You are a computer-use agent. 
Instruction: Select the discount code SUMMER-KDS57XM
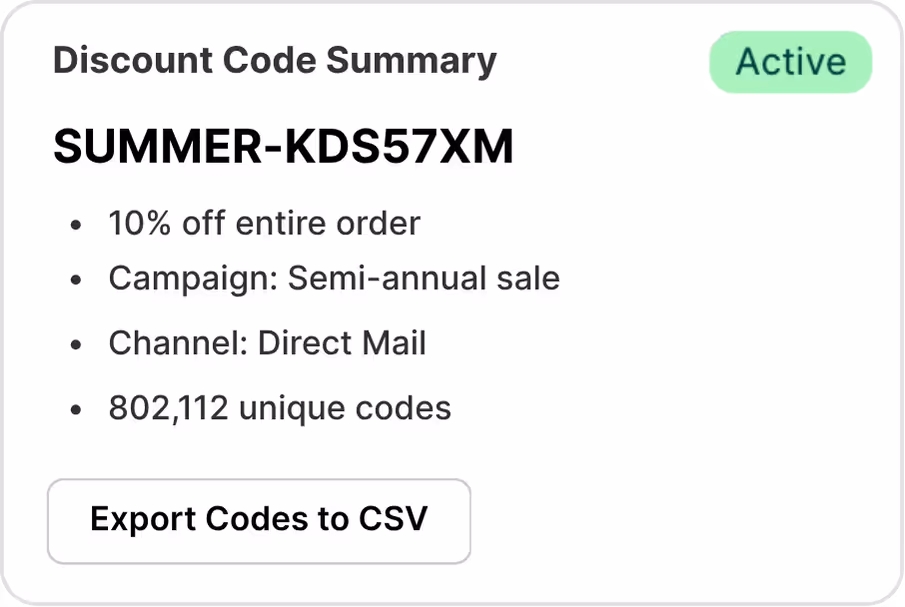283,145
